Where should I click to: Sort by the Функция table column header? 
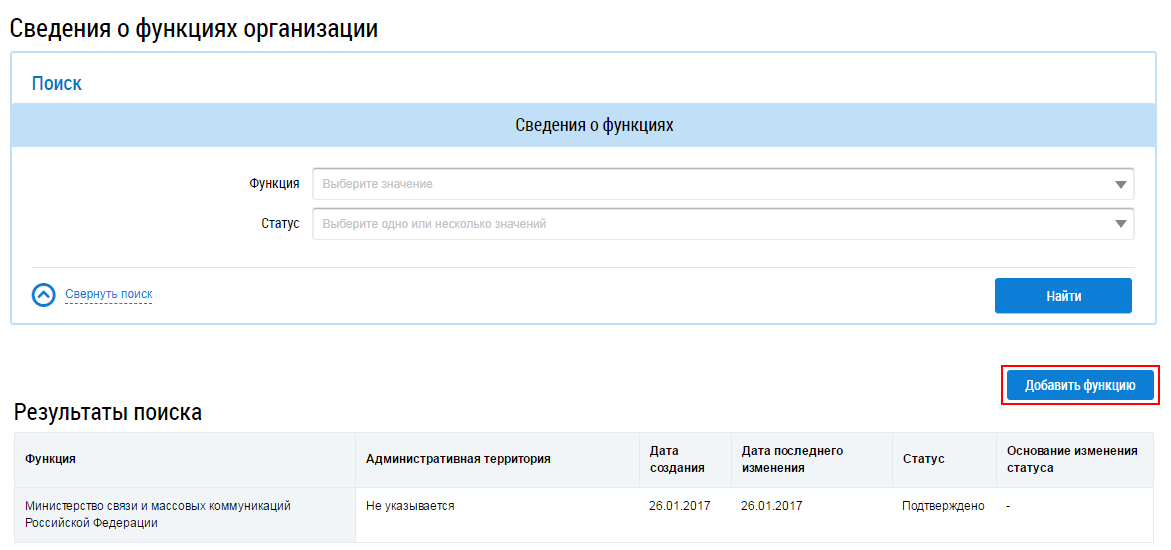click(x=51, y=459)
